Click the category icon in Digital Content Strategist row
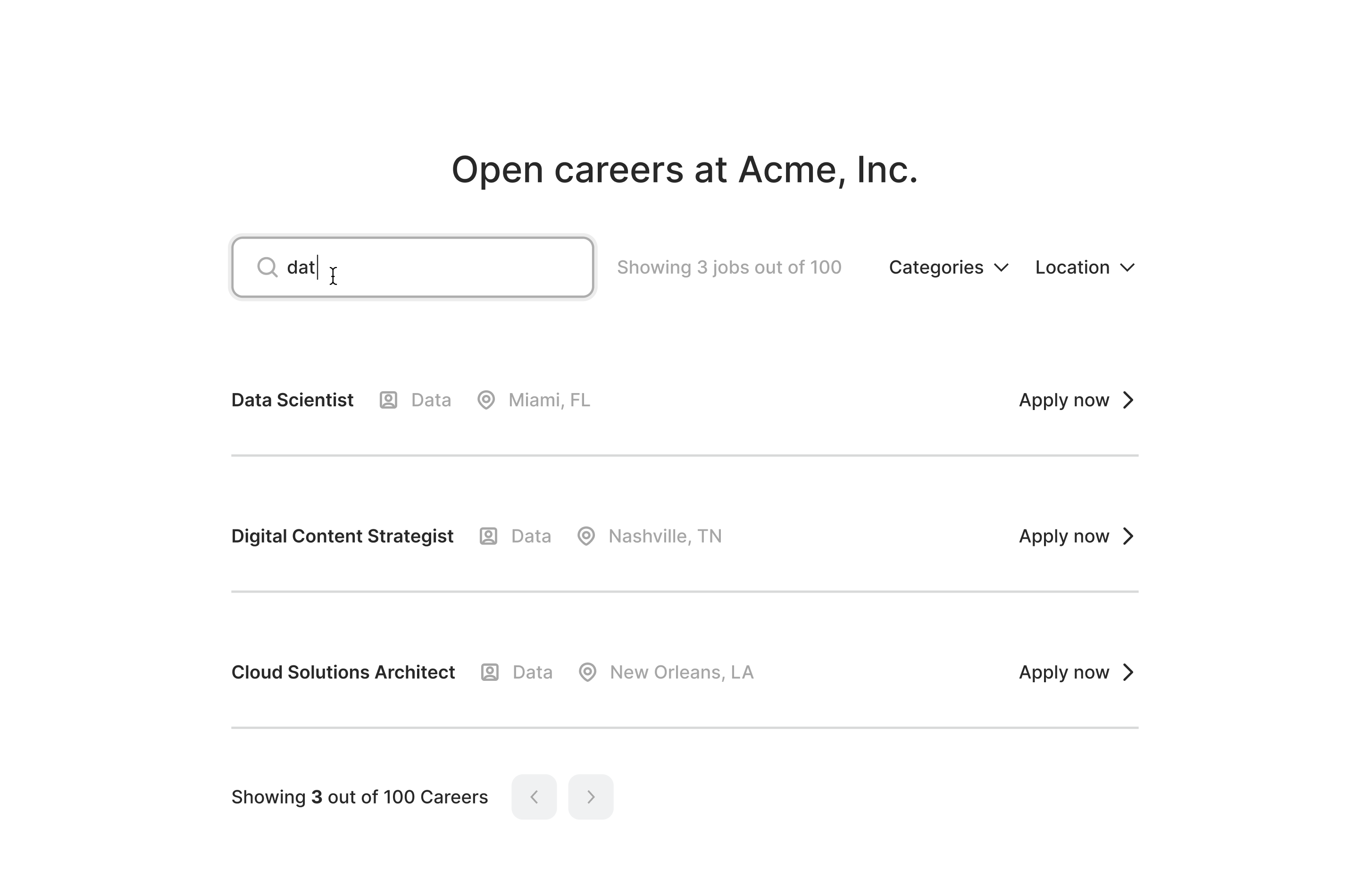The image size is (1370, 896). (489, 536)
